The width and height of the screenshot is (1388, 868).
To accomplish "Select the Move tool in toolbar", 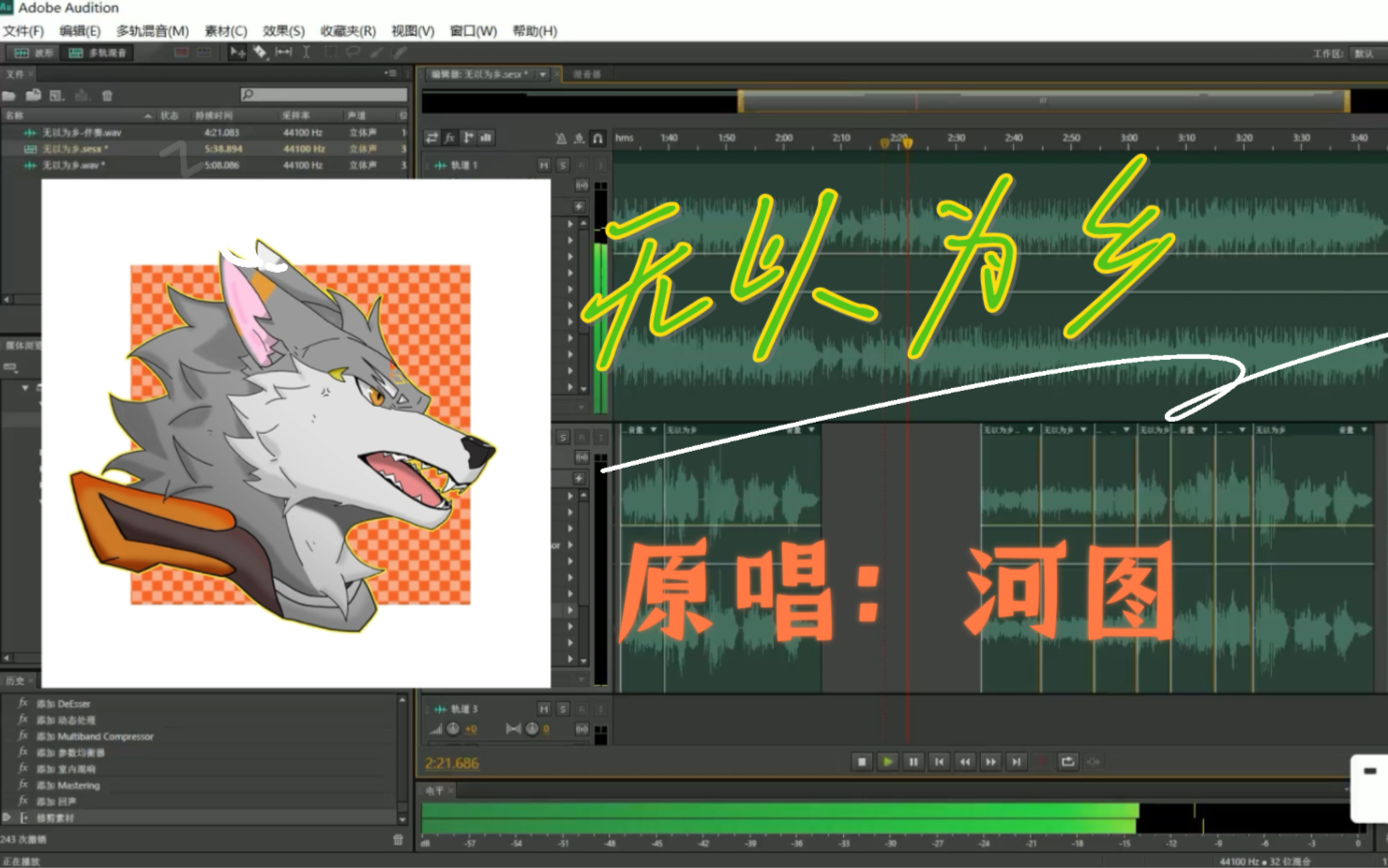I will click(237, 52).
